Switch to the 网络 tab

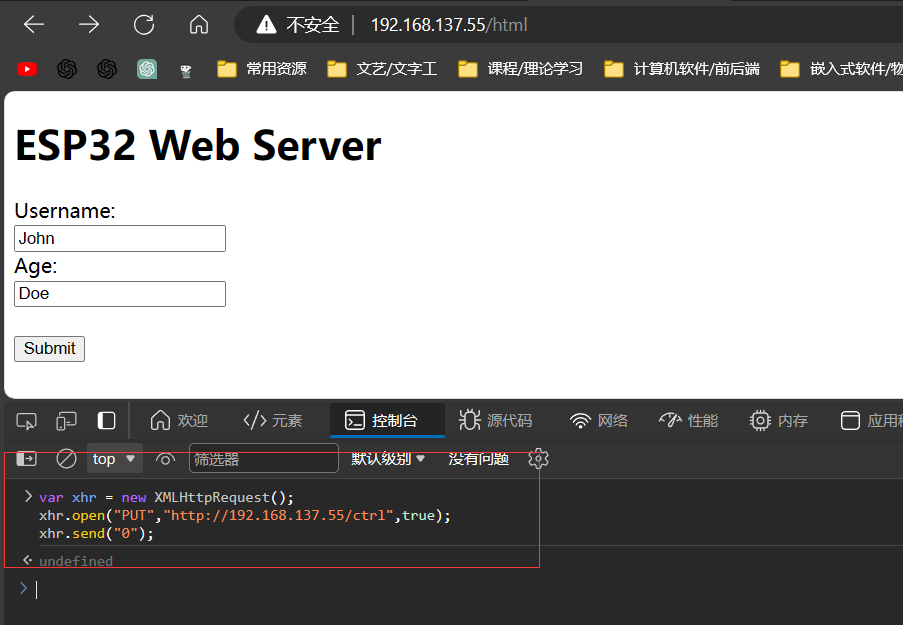point(598,421)
